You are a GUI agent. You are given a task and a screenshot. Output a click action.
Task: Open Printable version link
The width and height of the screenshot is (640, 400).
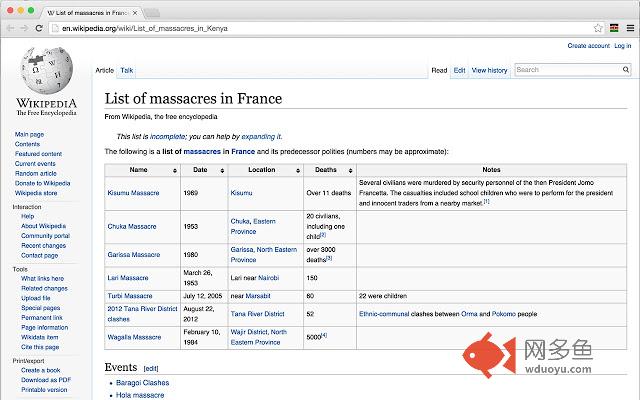coord(44,390)
